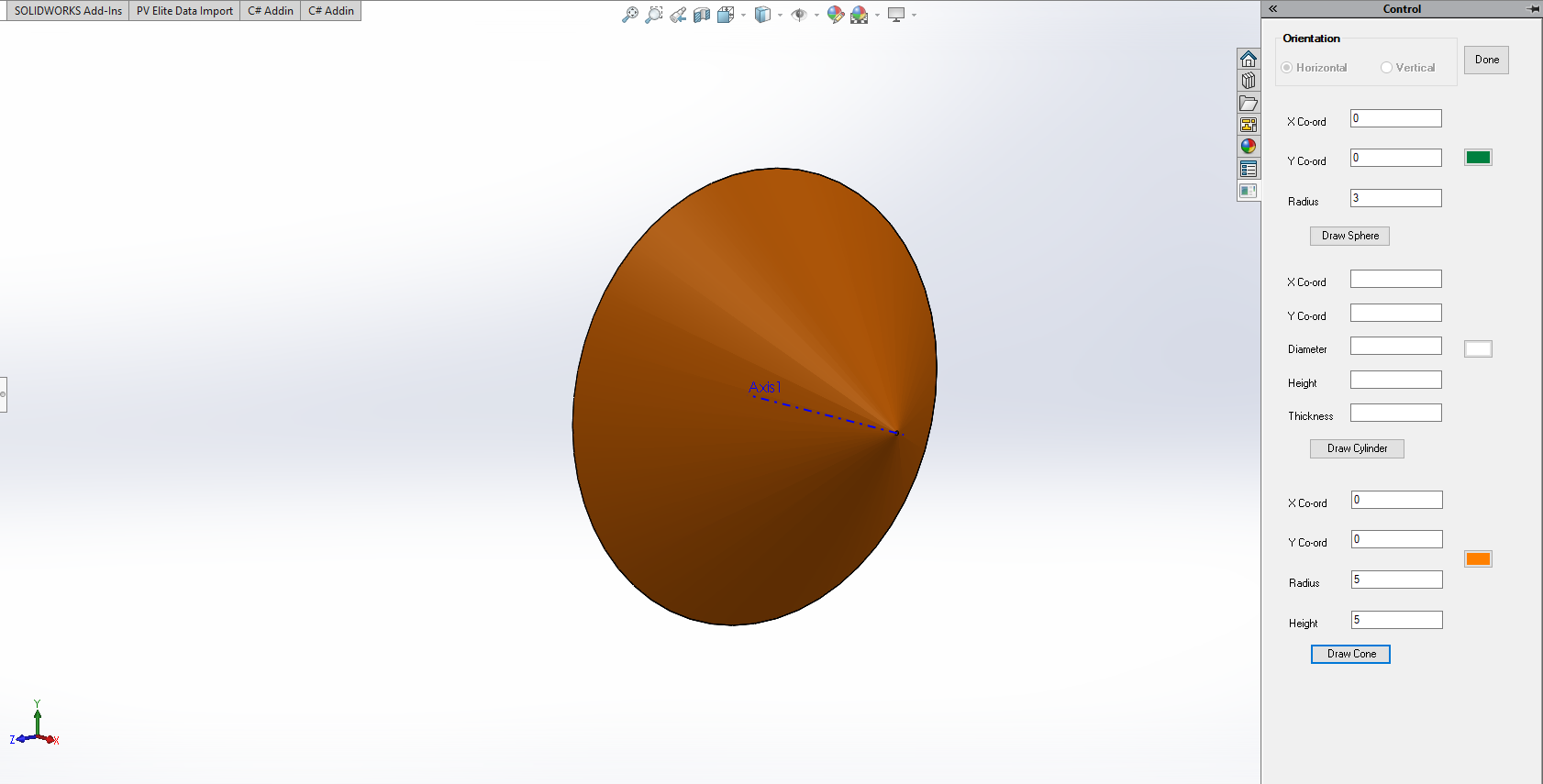1543x784 pixels.
Task: Click the Edit Appearance icon
Action: click(835, 15)
